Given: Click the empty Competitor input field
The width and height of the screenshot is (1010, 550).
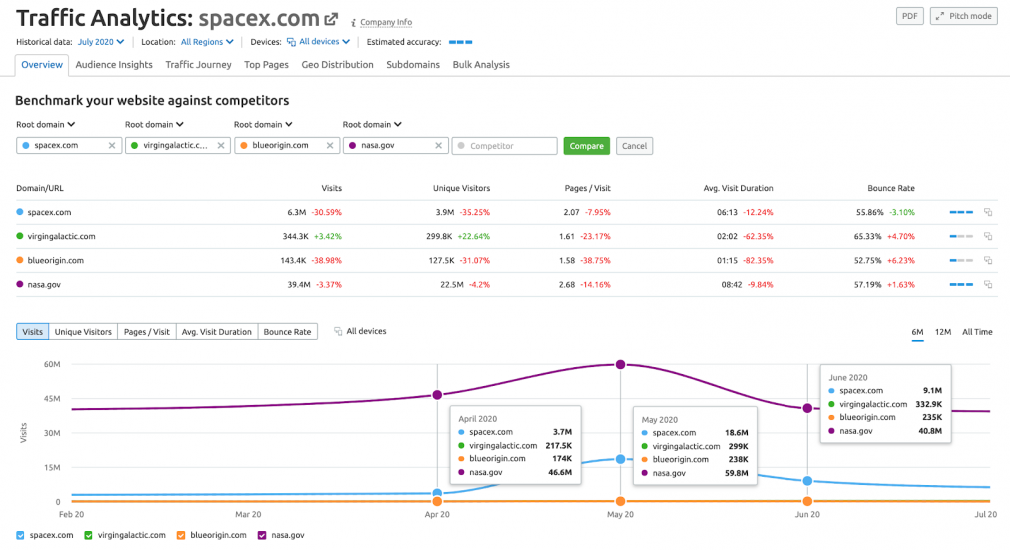Looking at the screenshot, I should coord(504,146).
